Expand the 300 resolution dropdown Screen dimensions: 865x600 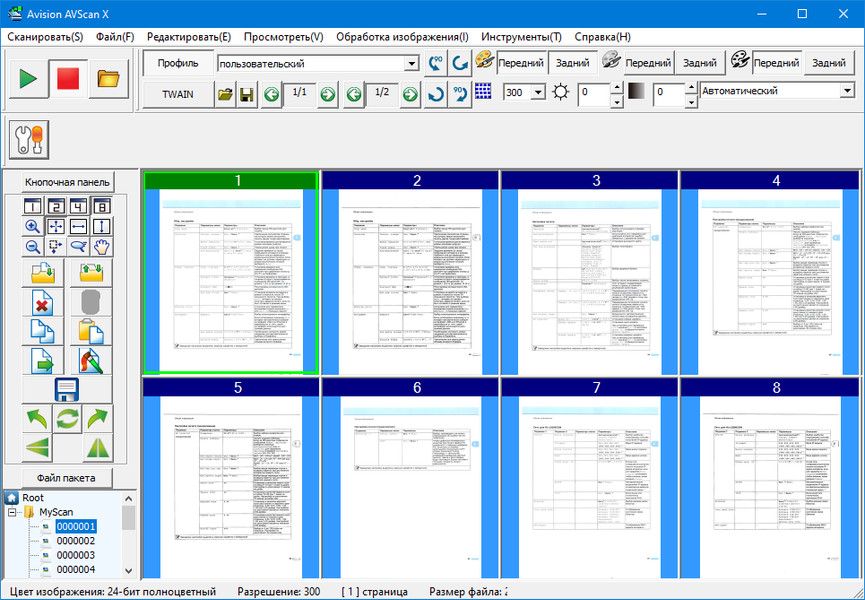(538, 92)
